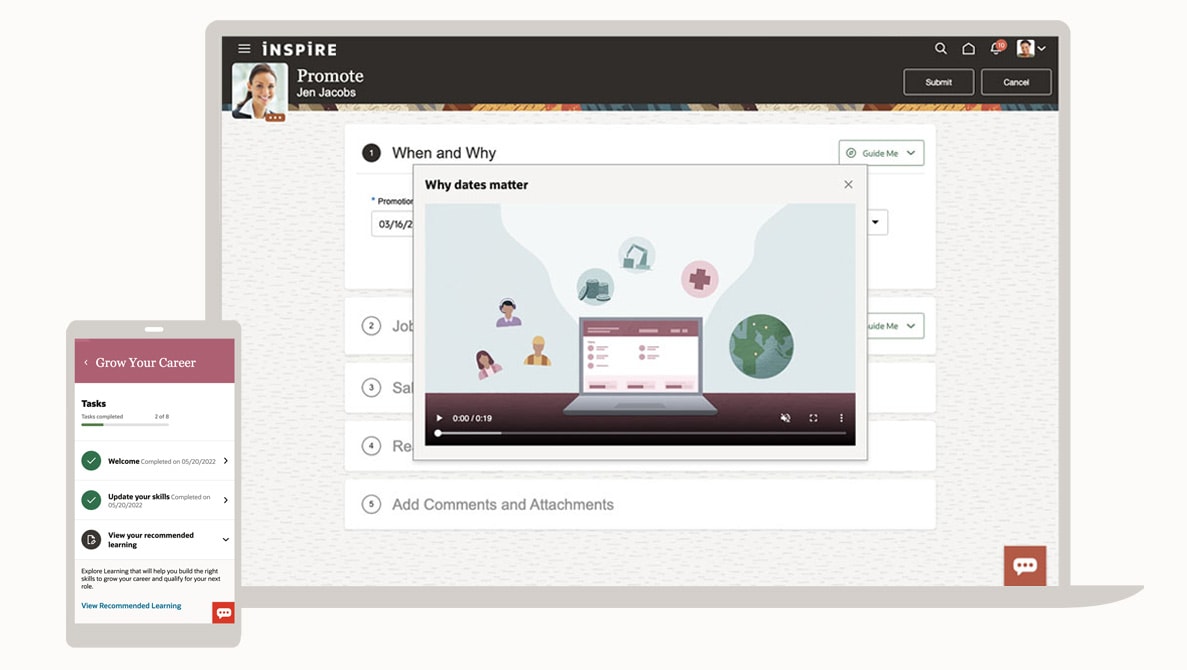
Task: Unmute the video sound
Action: 785,418
